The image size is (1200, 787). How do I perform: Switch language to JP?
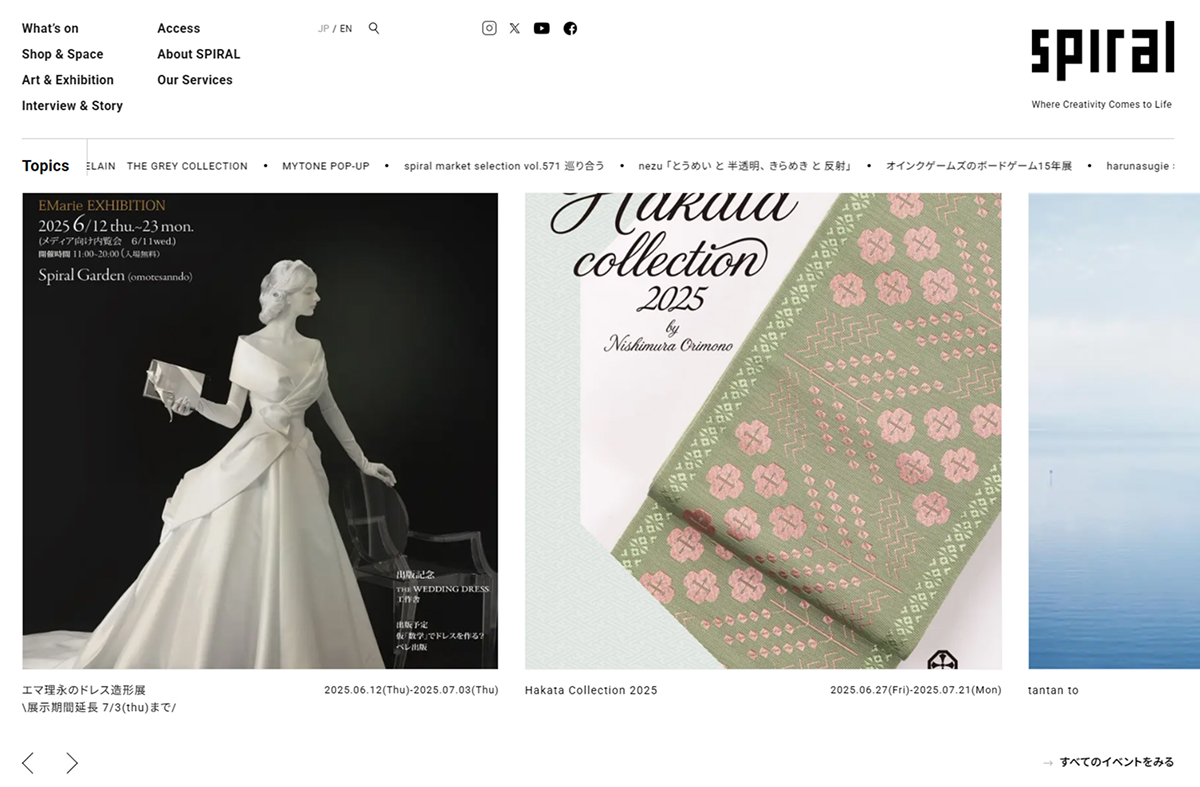click(323, 29)
